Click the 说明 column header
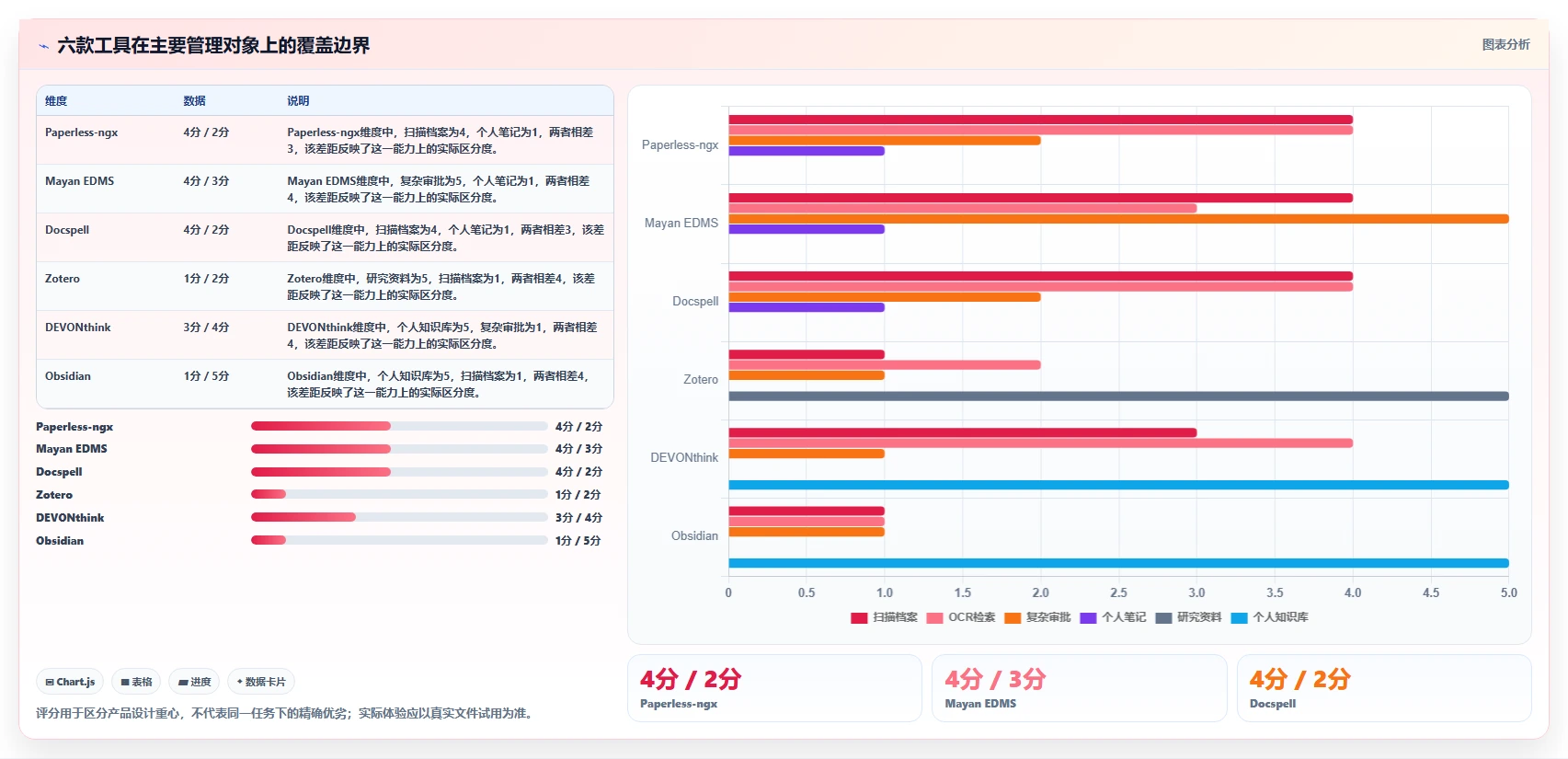This screenshot has width=1568, height=759. (x=298, y=101)
